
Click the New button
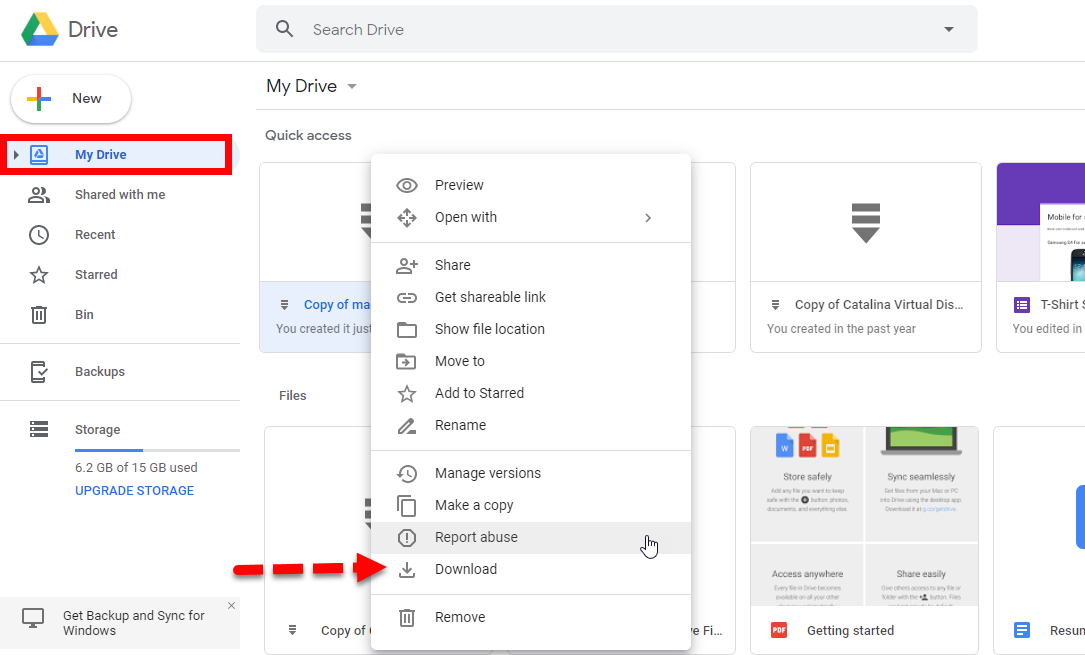click(x=70, y=99)
